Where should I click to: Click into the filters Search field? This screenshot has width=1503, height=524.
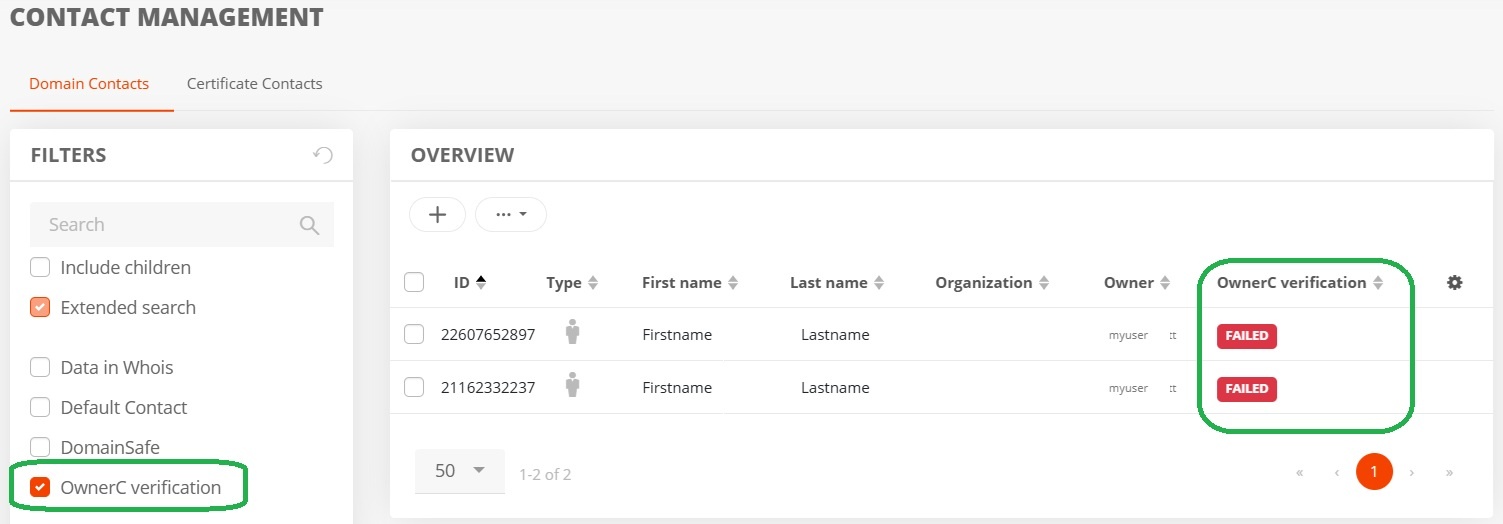pyautogui.click(x=182, y=225)
